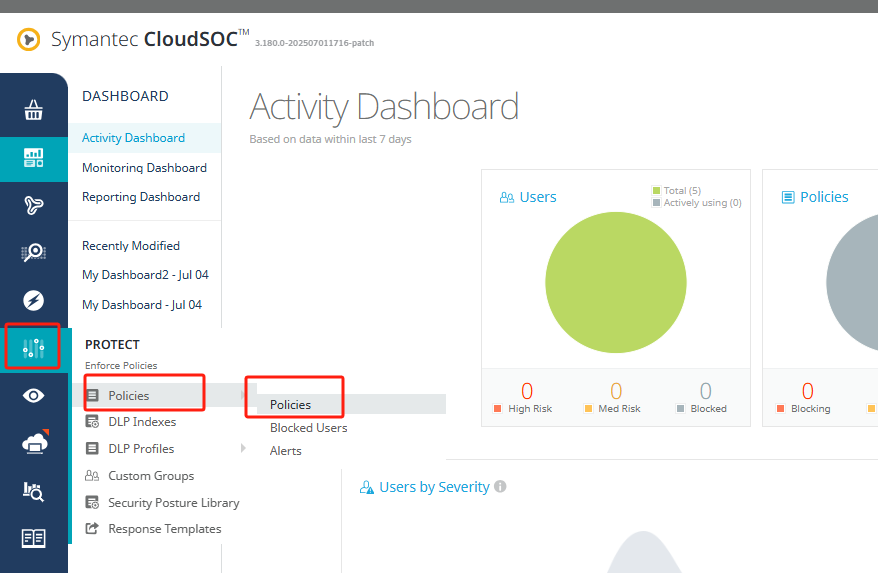This screenshot has height=573, width=878.
Task: Select the Dashboard icon in sidebar
Action: (x=34, y=157)
